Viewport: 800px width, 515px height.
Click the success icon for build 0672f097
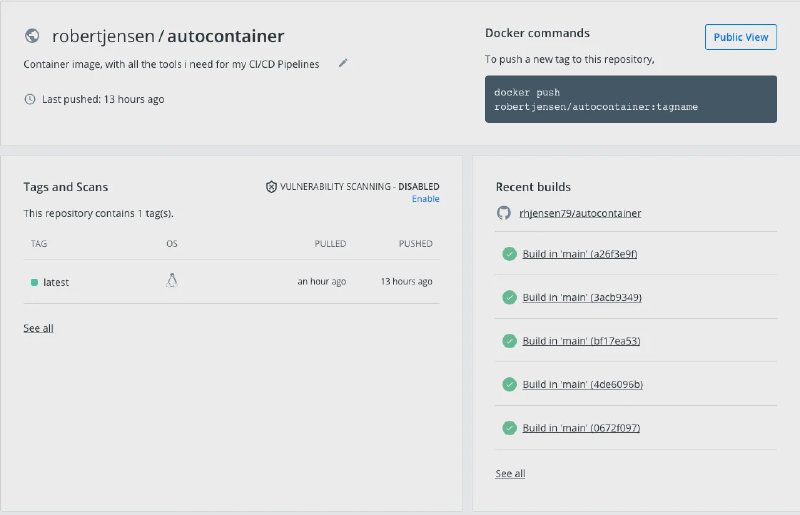[509, 428]
